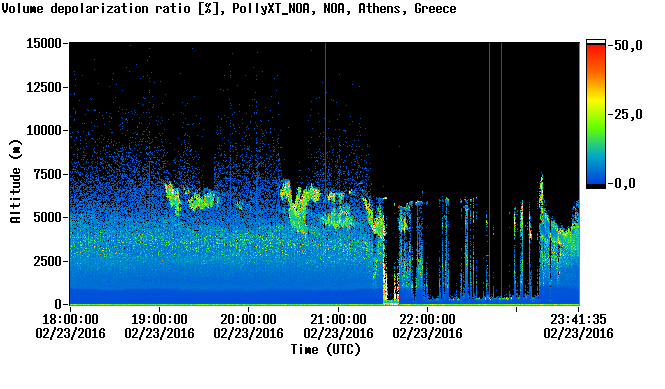Select the 19:00:00 tick label
This screenshot has width=665, height=389.
pyautogui.click(x=159, y=319)
